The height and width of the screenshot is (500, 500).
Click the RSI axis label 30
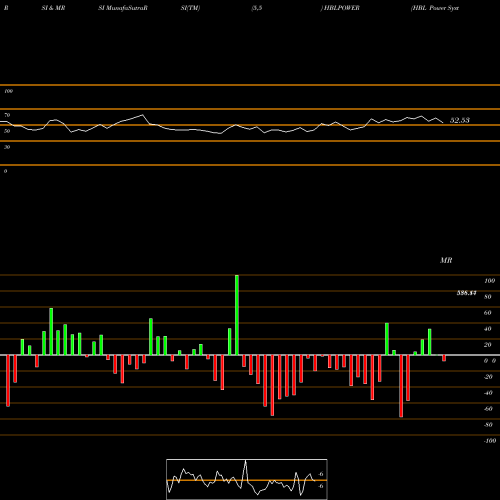coord(7,147)
